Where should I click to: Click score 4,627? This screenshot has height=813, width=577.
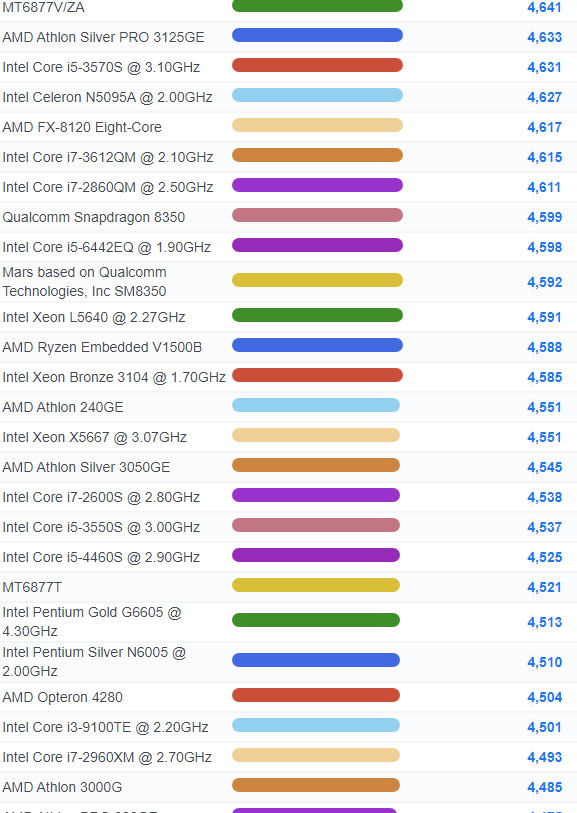[544, 97]
